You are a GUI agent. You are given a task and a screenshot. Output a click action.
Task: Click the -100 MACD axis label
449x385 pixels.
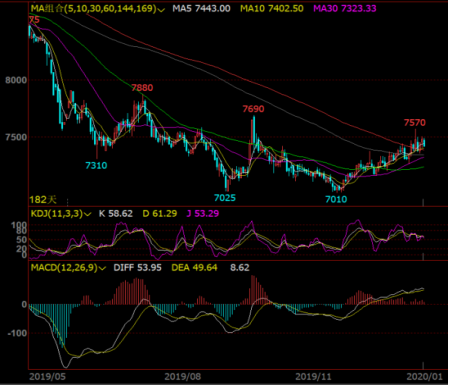click(17, 333)
